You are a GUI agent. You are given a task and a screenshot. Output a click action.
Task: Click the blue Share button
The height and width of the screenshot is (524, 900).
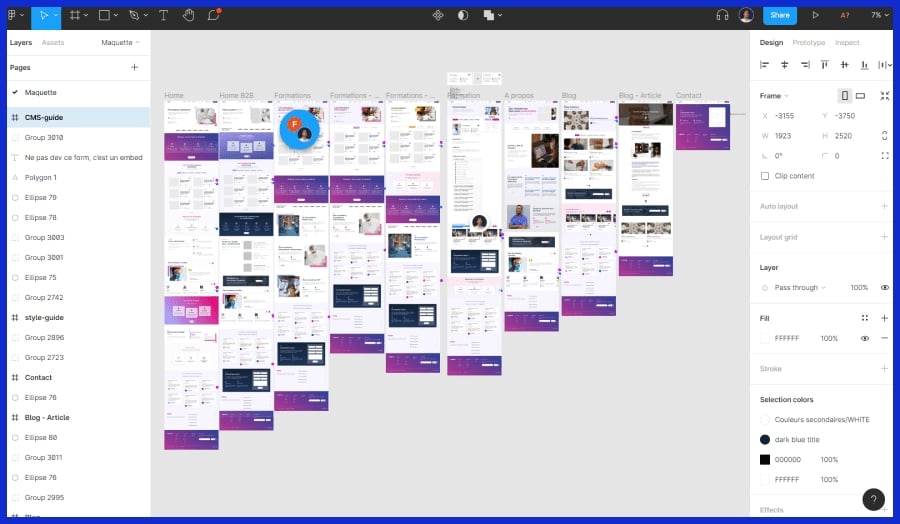(779, 15)
